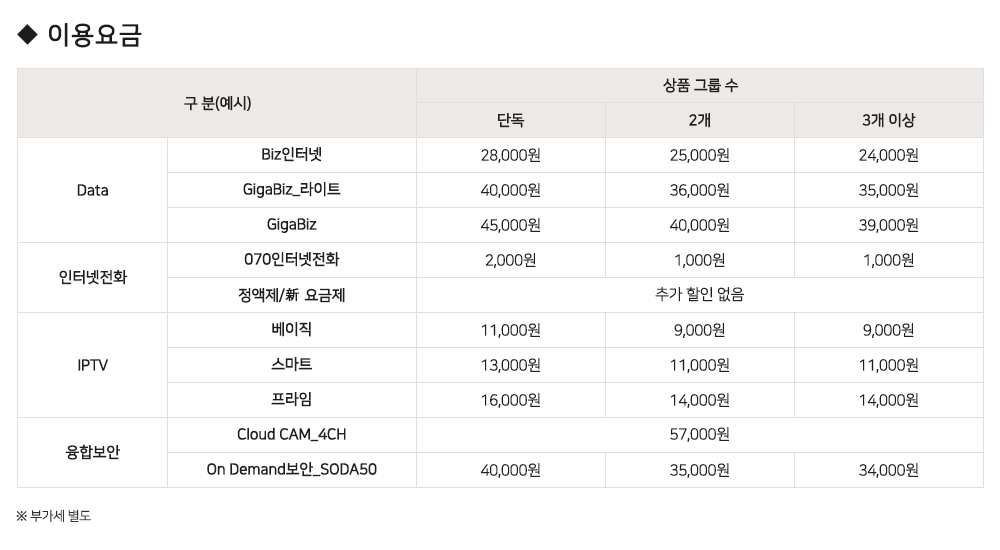Click the 추가 할인 없음 cell
This screenshot has height=550, width=1000.
pos(699,295)
